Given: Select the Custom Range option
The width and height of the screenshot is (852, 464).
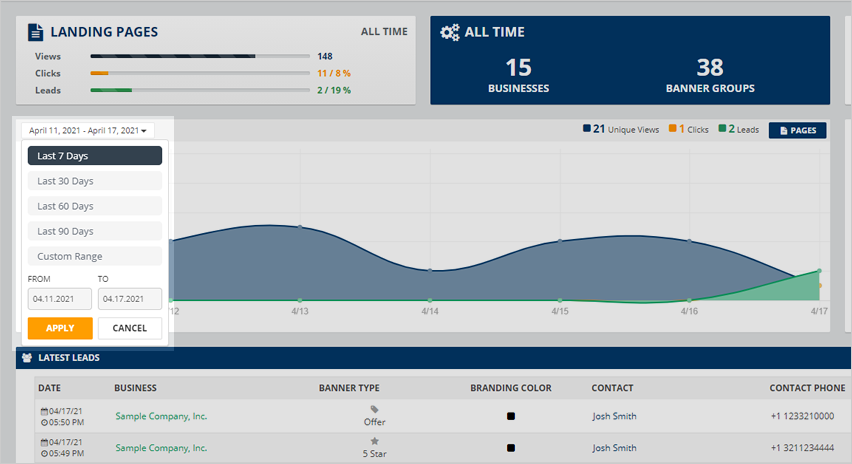Looking at the screenshot, I should (x=95, y=256).
